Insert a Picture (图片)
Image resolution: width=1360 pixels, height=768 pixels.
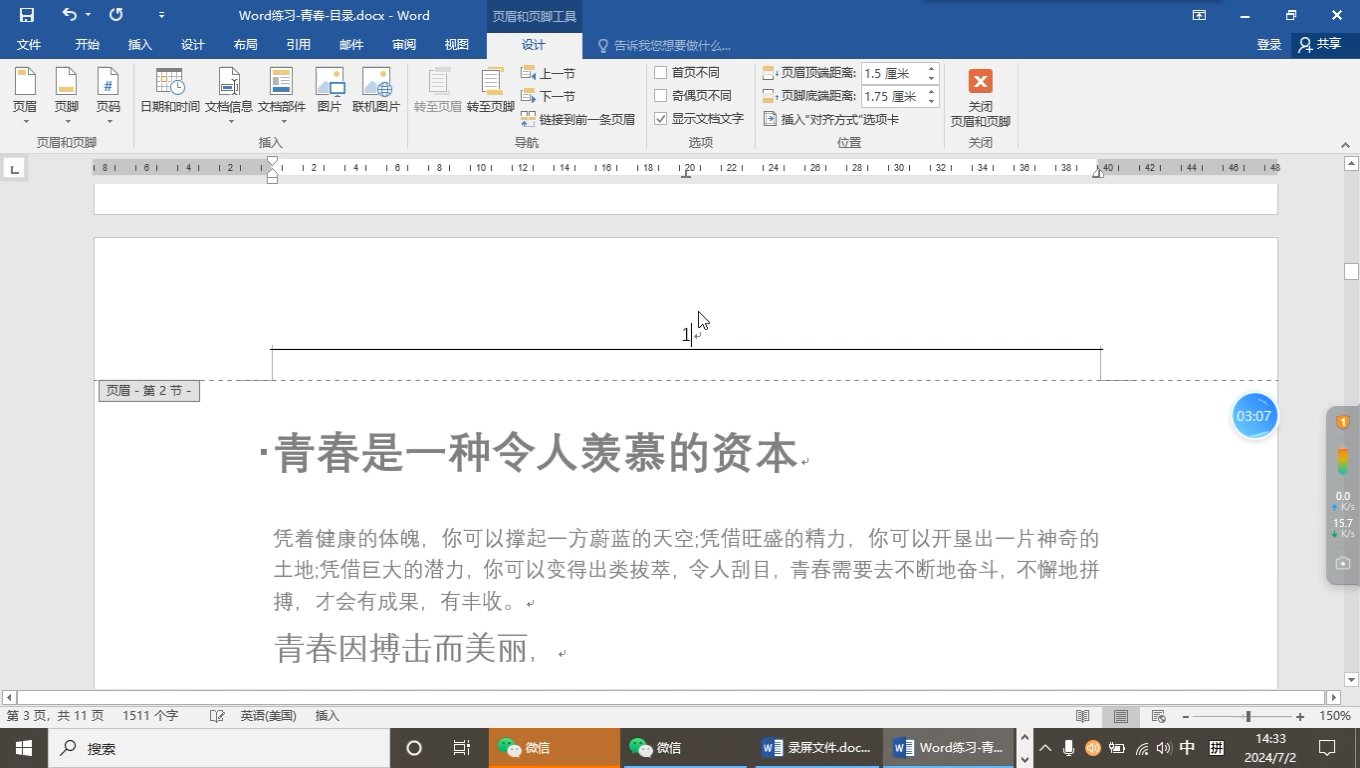(x=329, y=91)
